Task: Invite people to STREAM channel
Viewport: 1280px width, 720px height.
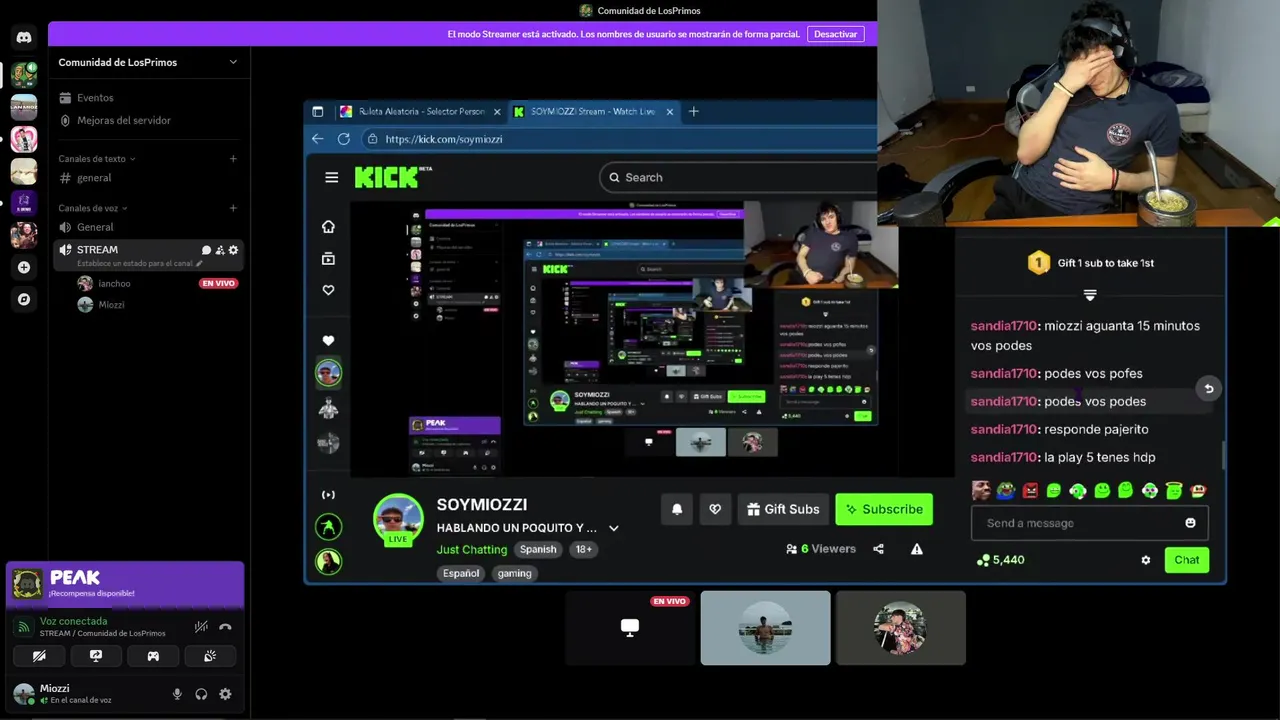Action: 220,250
